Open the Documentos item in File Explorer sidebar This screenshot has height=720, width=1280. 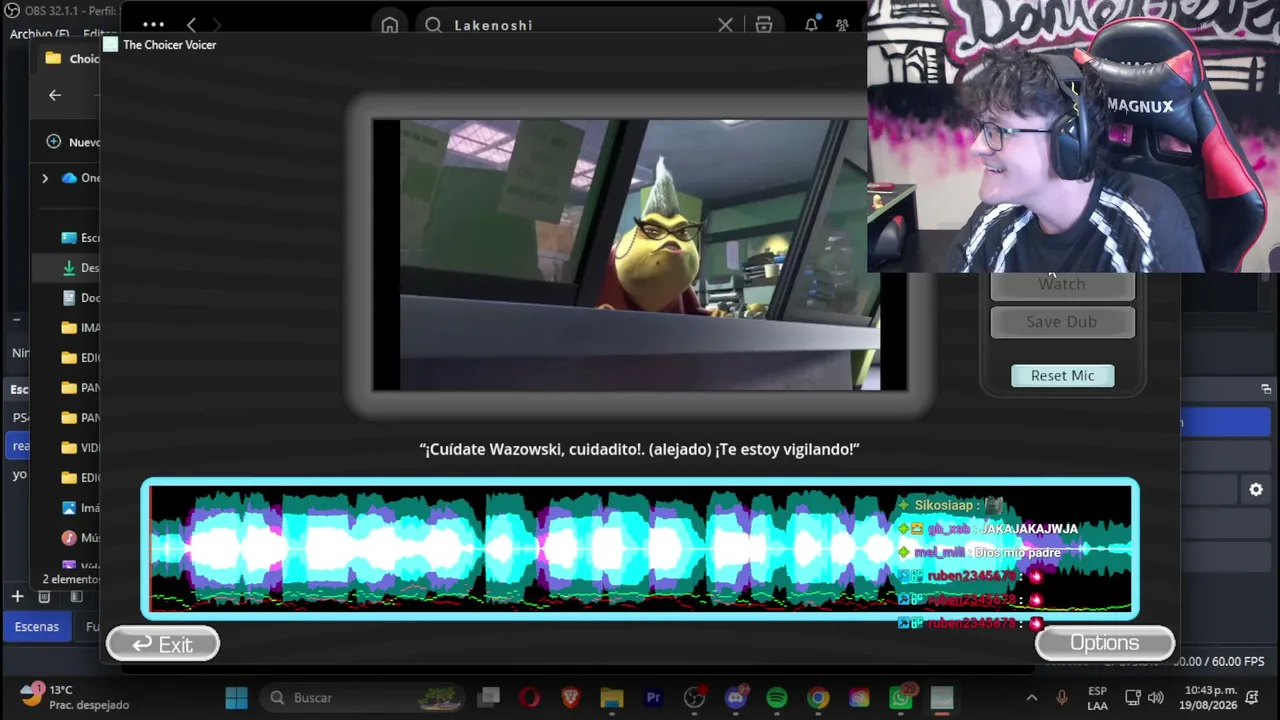[80, 298]
